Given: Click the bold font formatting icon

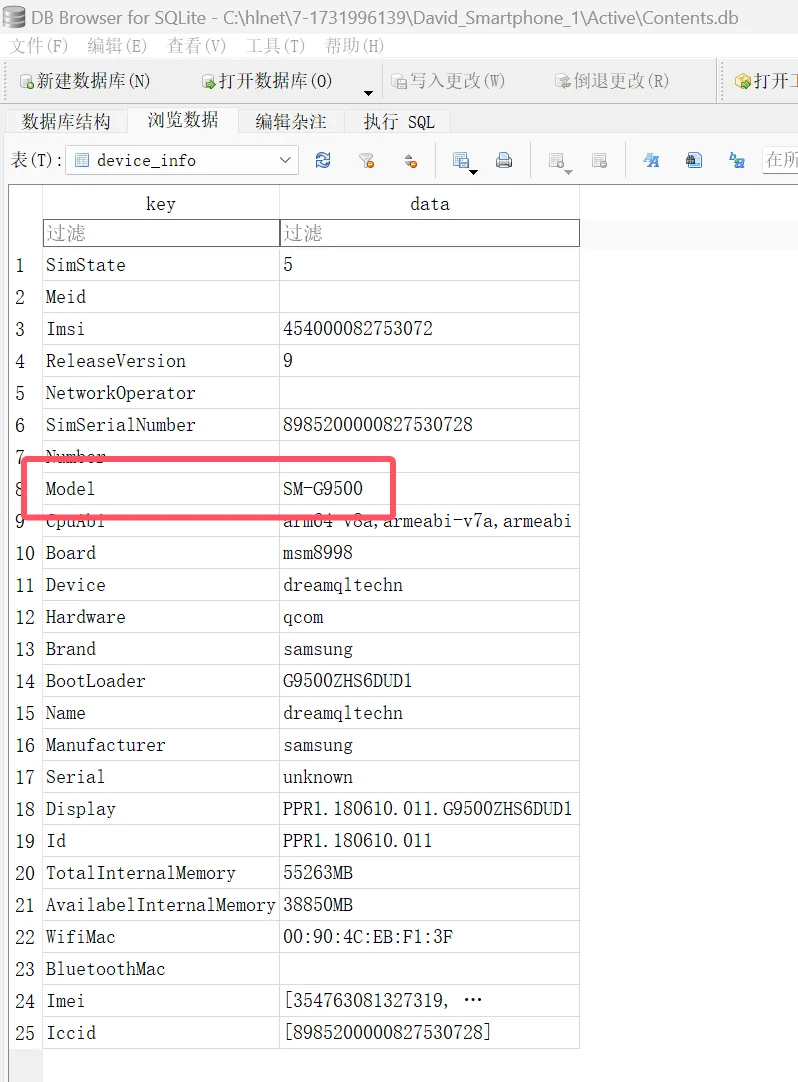Looking at the screenshot, I should click(x=651, y=161).
